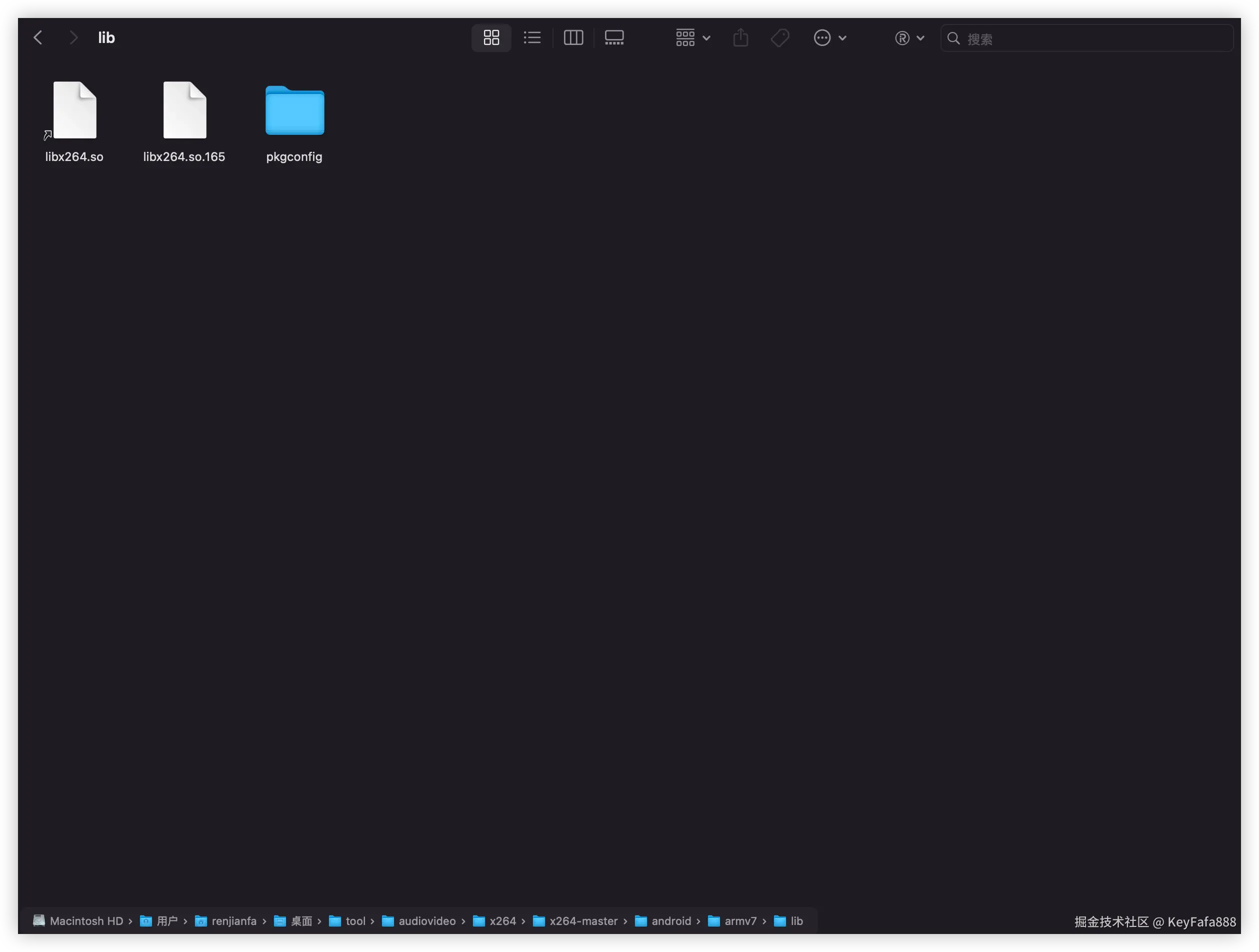Open the registered-symbol toolbar dropdown
Screen dimensions: 1259x952
click(909, 37)
